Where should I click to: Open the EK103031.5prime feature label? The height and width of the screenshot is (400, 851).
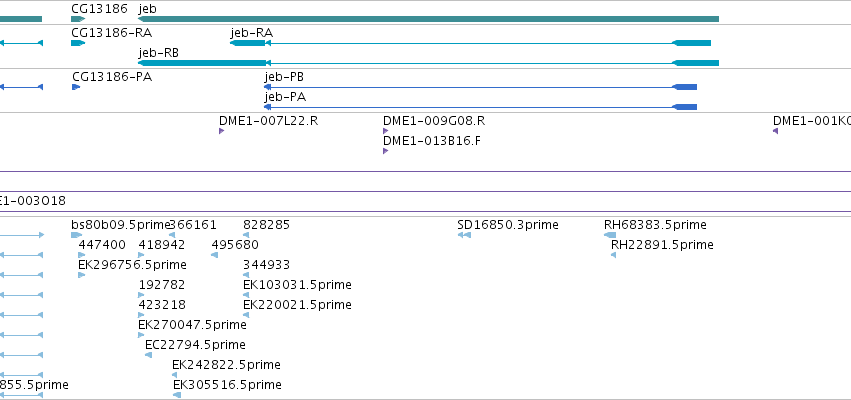[297, 284]
